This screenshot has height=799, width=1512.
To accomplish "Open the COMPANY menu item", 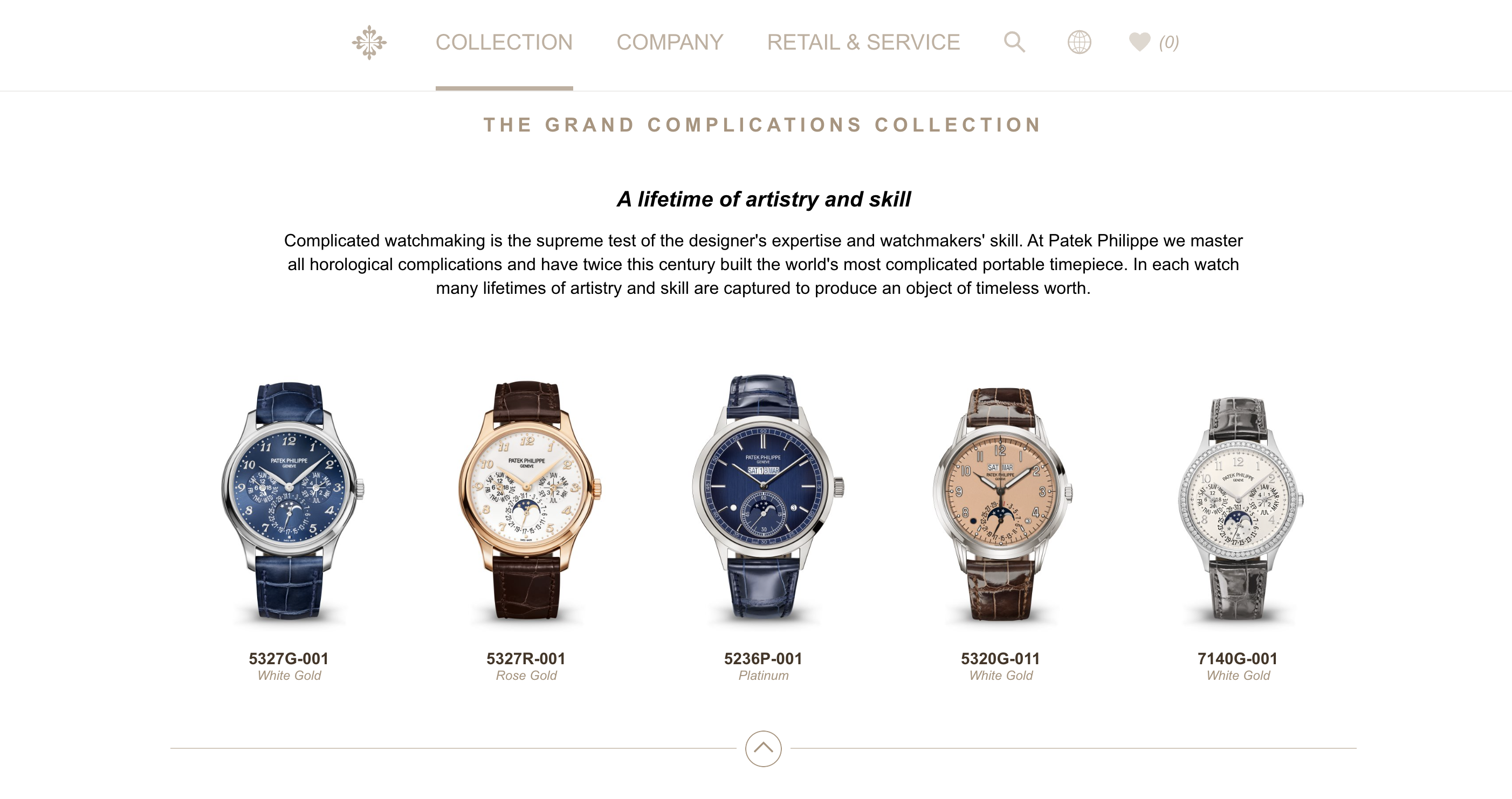I will click(670, 42).
